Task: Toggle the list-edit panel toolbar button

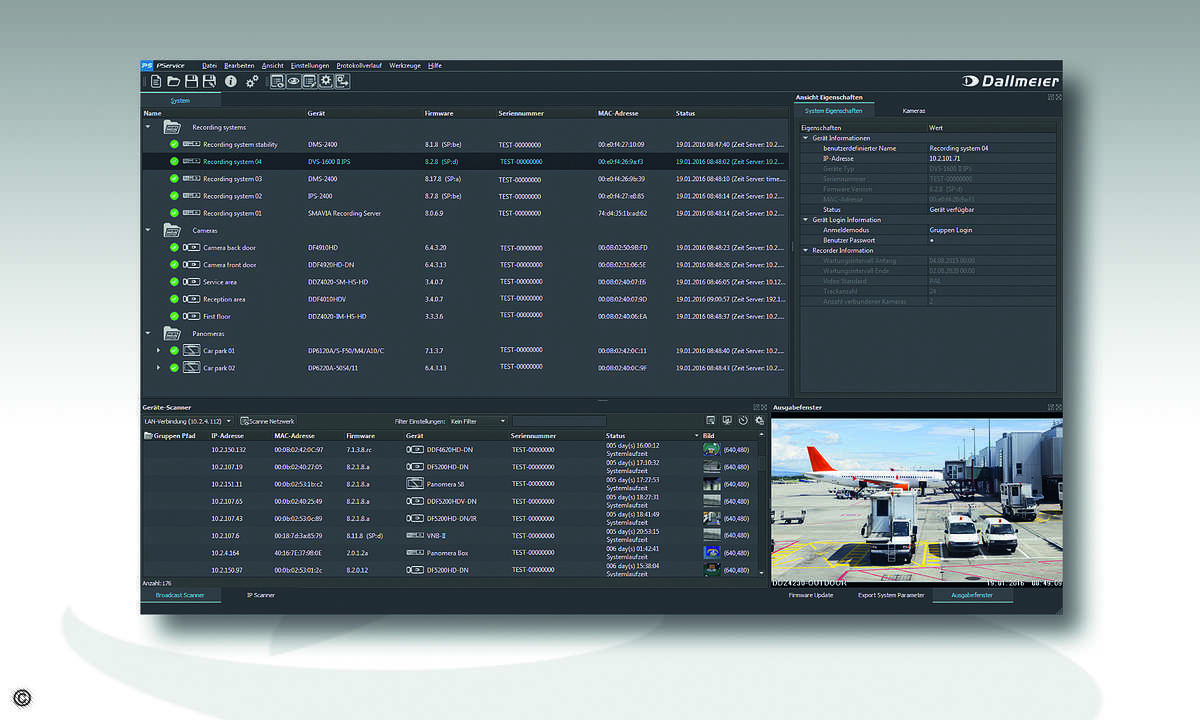Action: coord(310,81)
